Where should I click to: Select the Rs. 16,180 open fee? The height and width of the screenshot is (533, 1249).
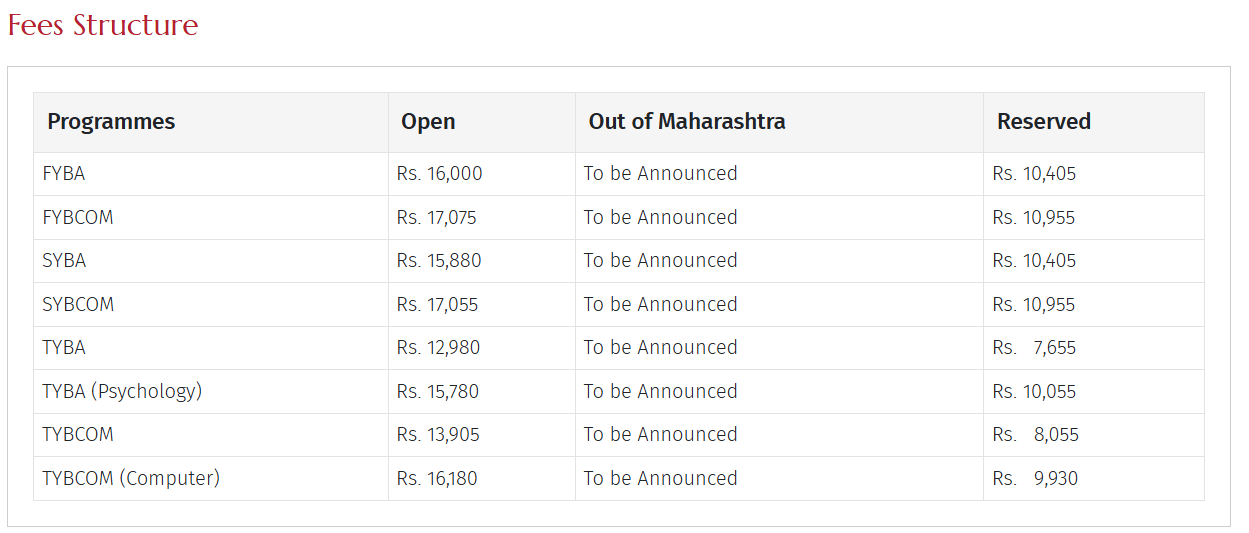[437, 478]
